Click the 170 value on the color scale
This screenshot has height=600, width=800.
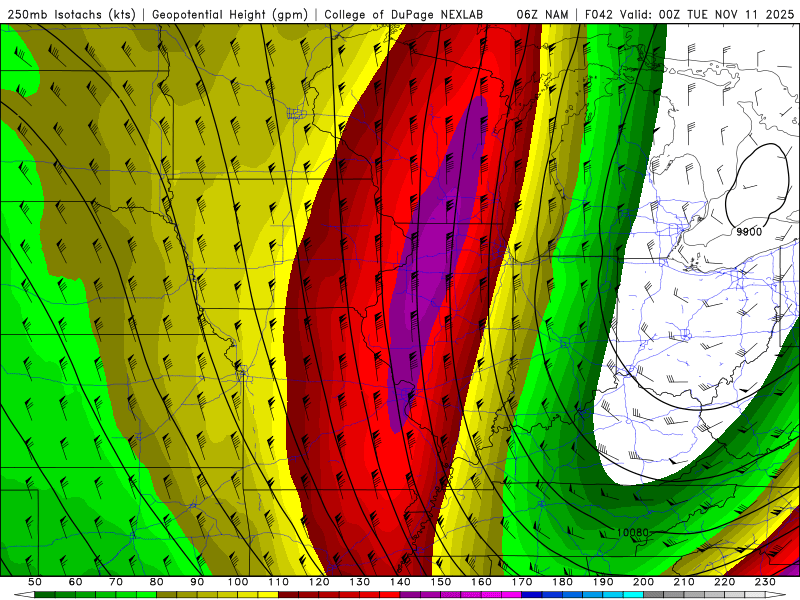(521, 582)
